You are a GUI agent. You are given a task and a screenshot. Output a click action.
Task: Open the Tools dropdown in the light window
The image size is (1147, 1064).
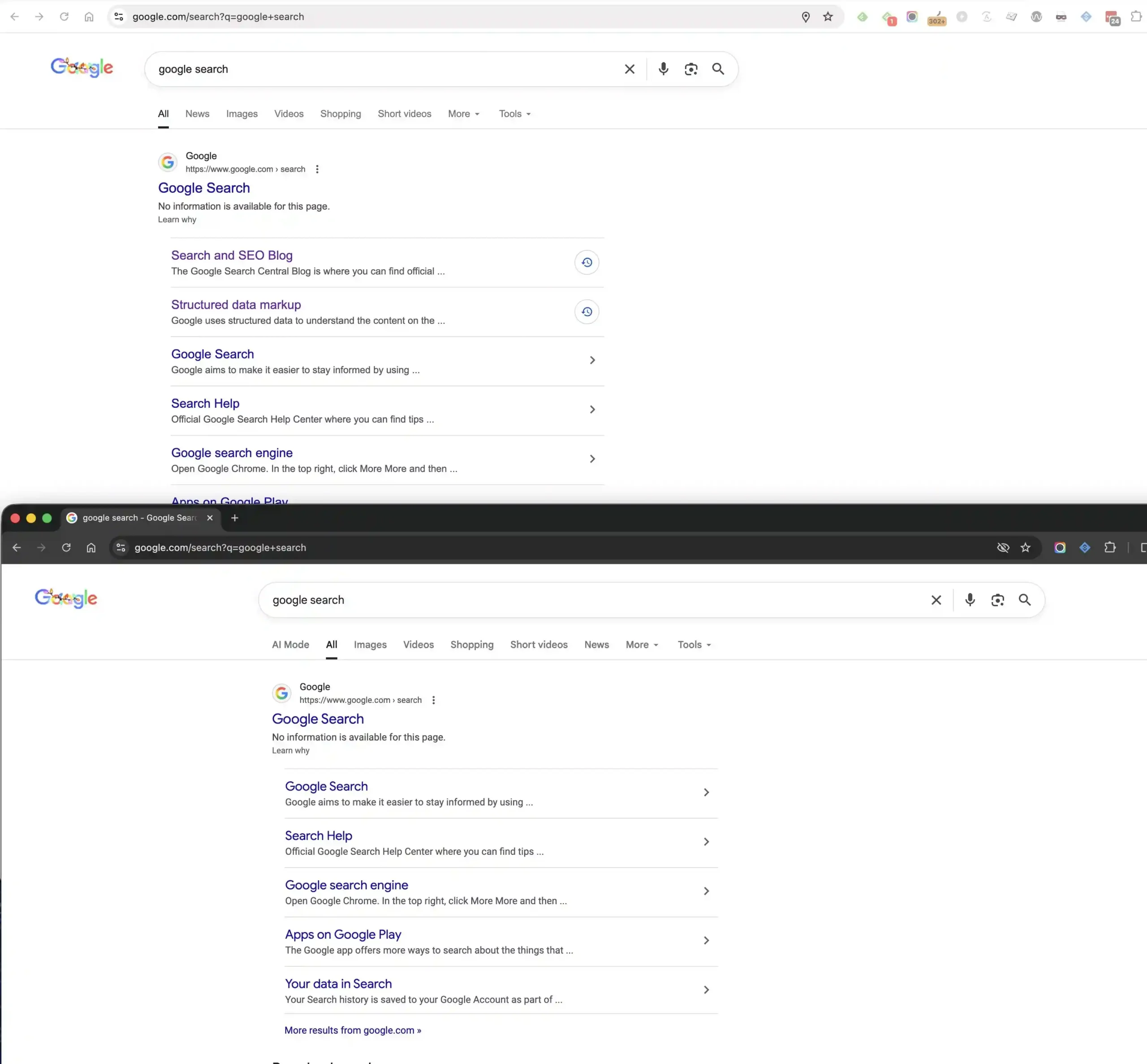[515, 114]
